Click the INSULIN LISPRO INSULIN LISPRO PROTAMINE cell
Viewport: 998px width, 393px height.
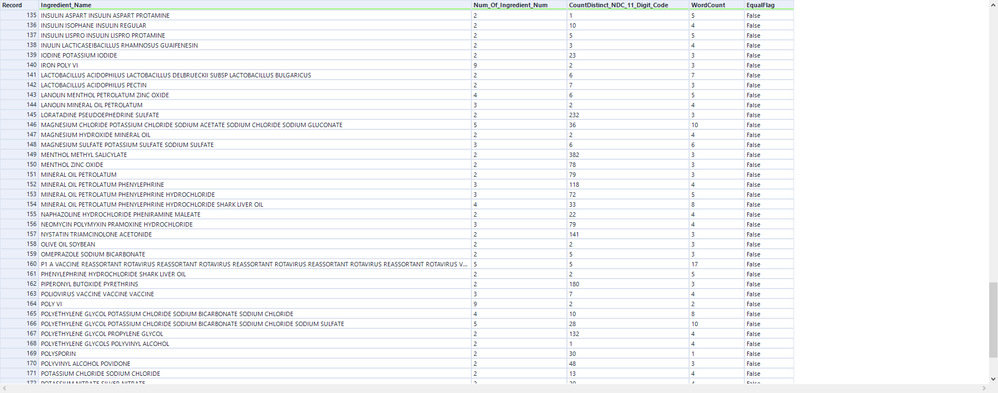255,35
